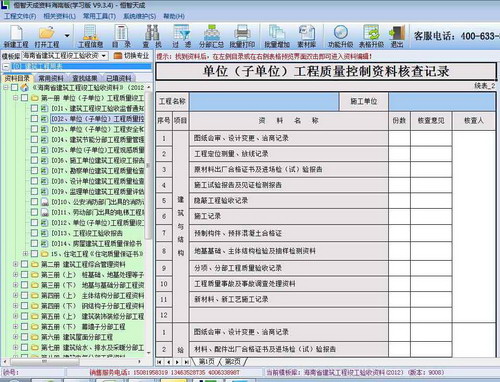The image size is (500, 382).
Task: Open the 模板库 template library combo box
Action: [x=65, y=56]
